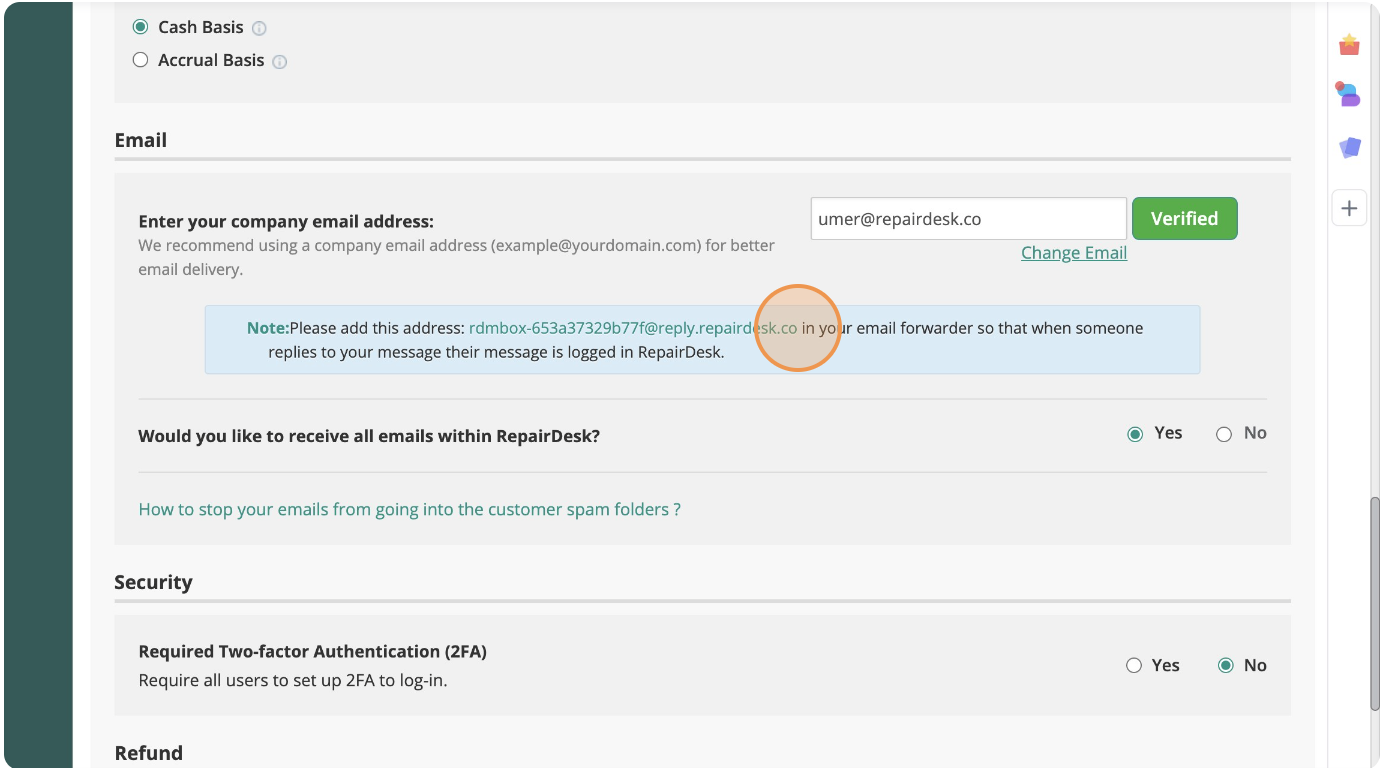Click the rdmbox reply.repairdesk.co forwarding address
1382x768 pixels.
pos(632,328)
